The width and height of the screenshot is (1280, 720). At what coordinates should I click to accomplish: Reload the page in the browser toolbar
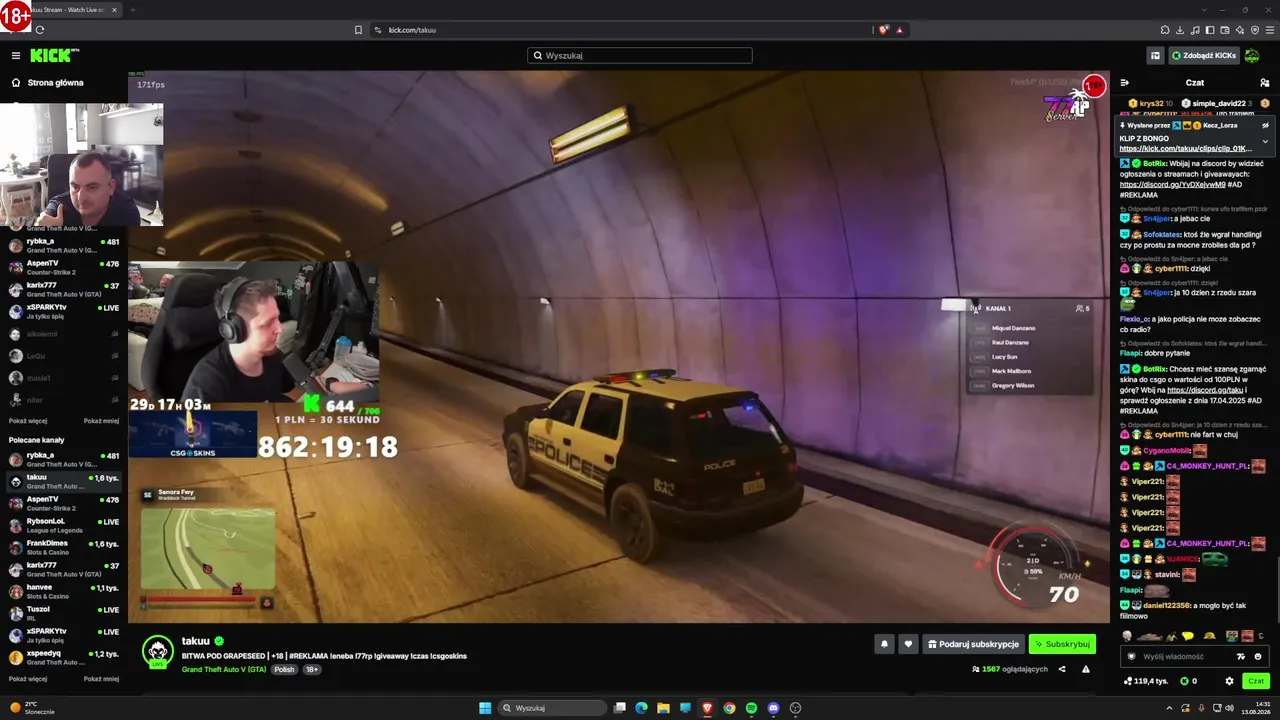pos(40,30)
